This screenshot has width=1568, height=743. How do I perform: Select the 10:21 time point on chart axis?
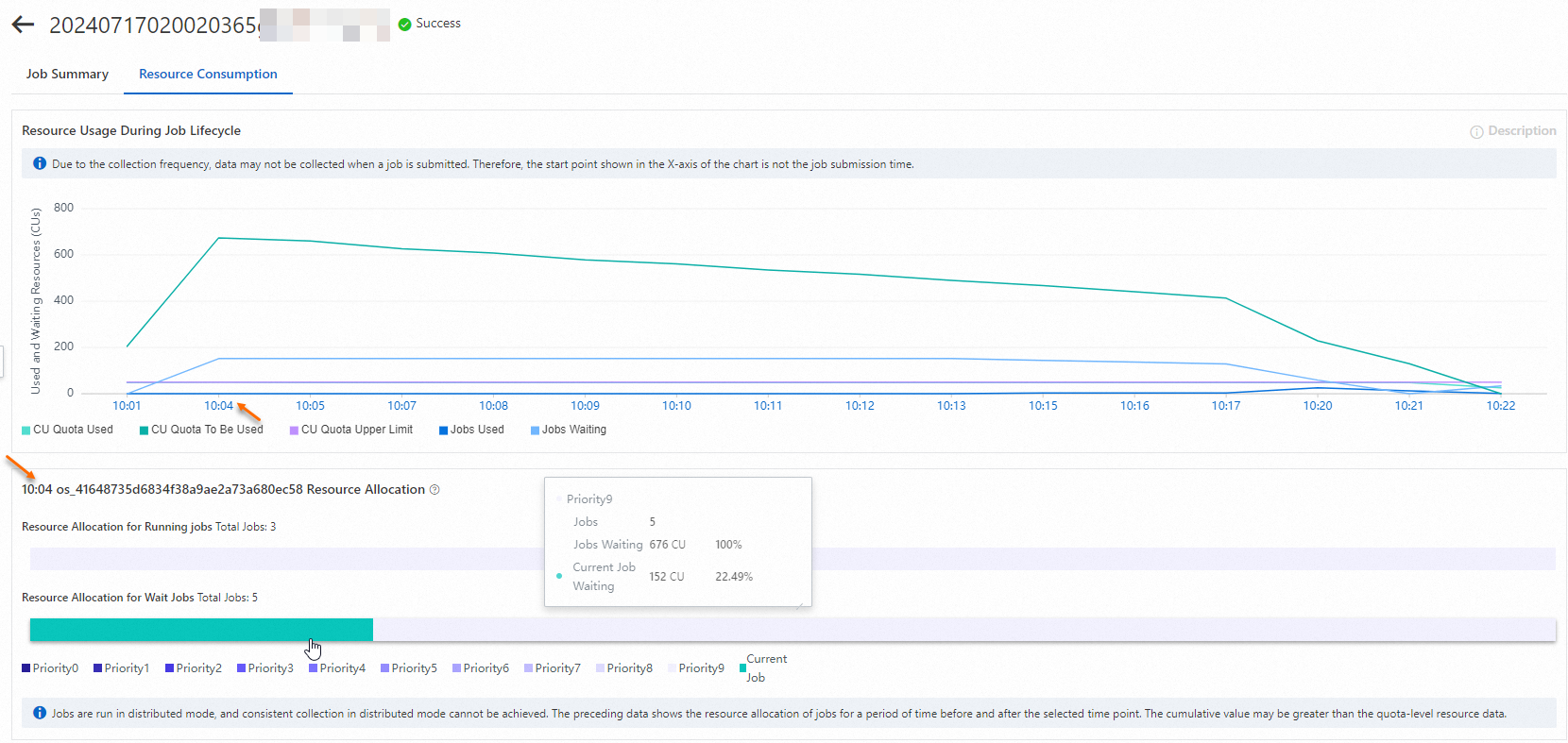coord(1408,406)
